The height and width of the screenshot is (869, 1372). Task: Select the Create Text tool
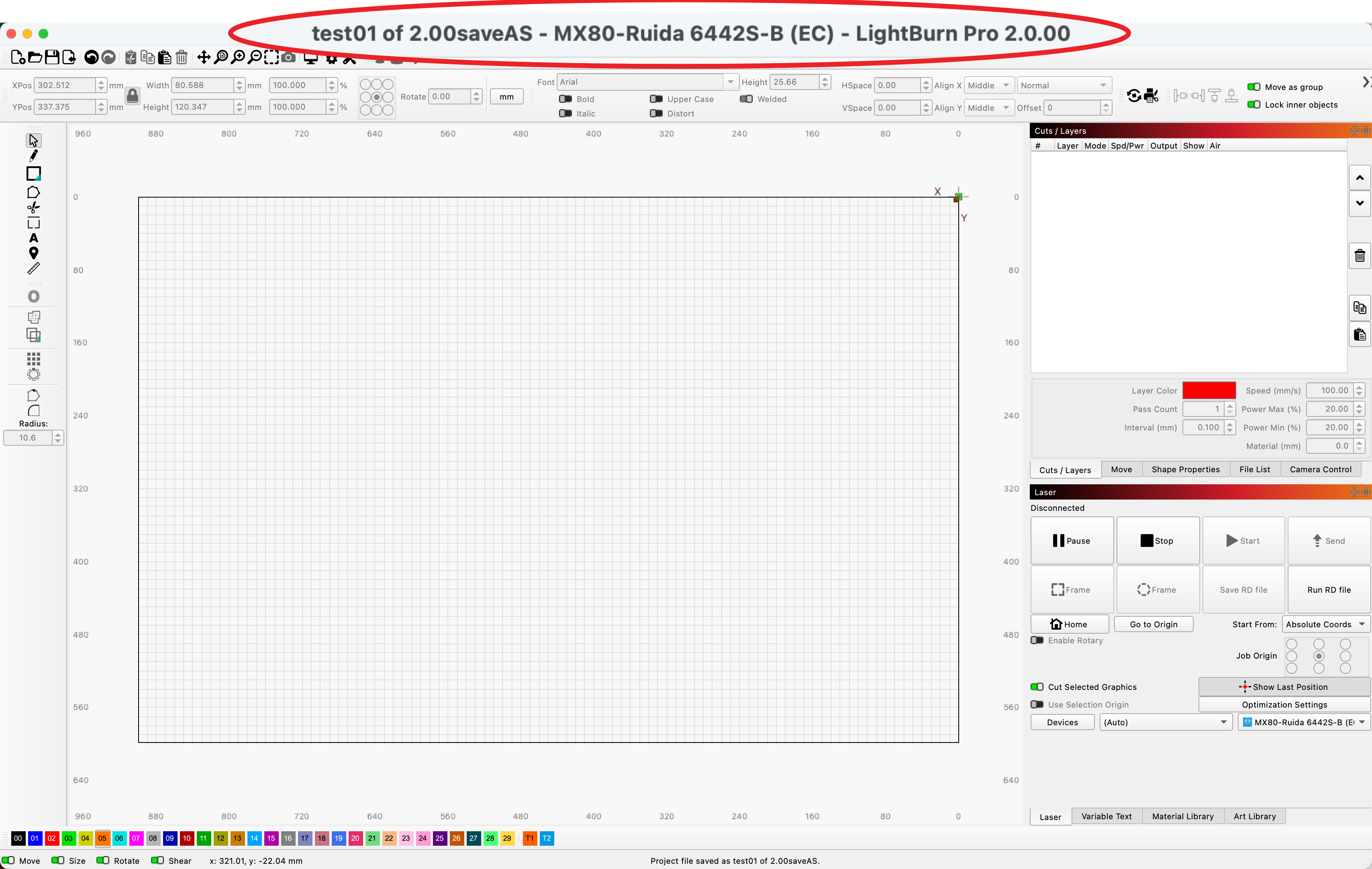click(34, 238)
